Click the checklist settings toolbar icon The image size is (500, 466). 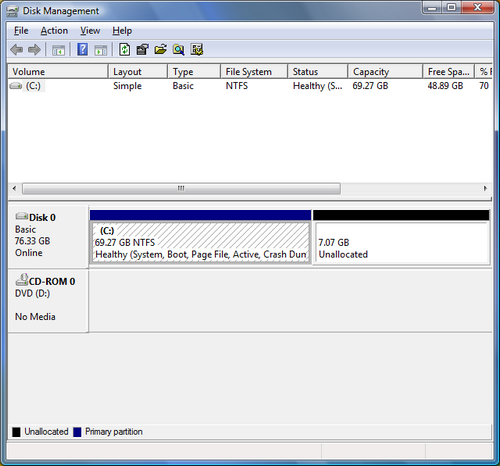point(197,50)
